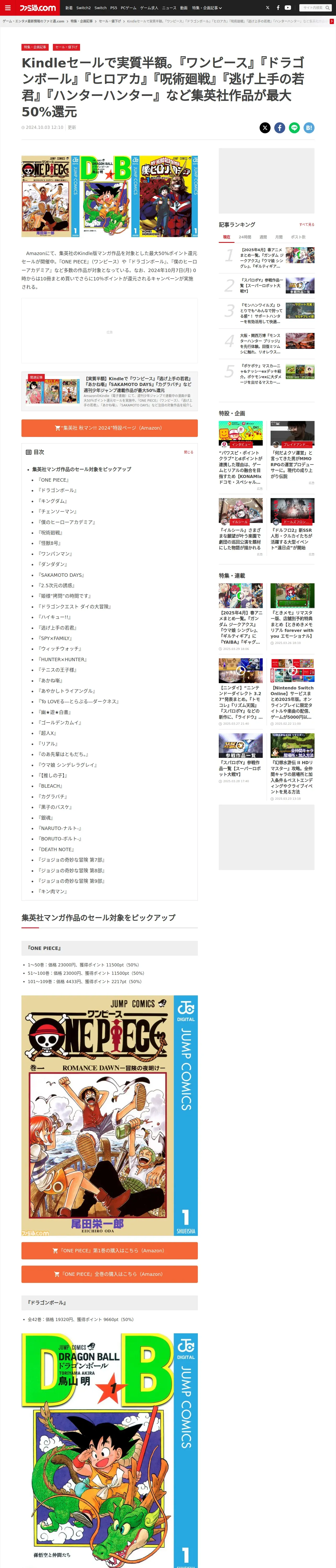Open the hamburger menu icon
Screen dimensions: 336x1568
click(x=8, y=8)
